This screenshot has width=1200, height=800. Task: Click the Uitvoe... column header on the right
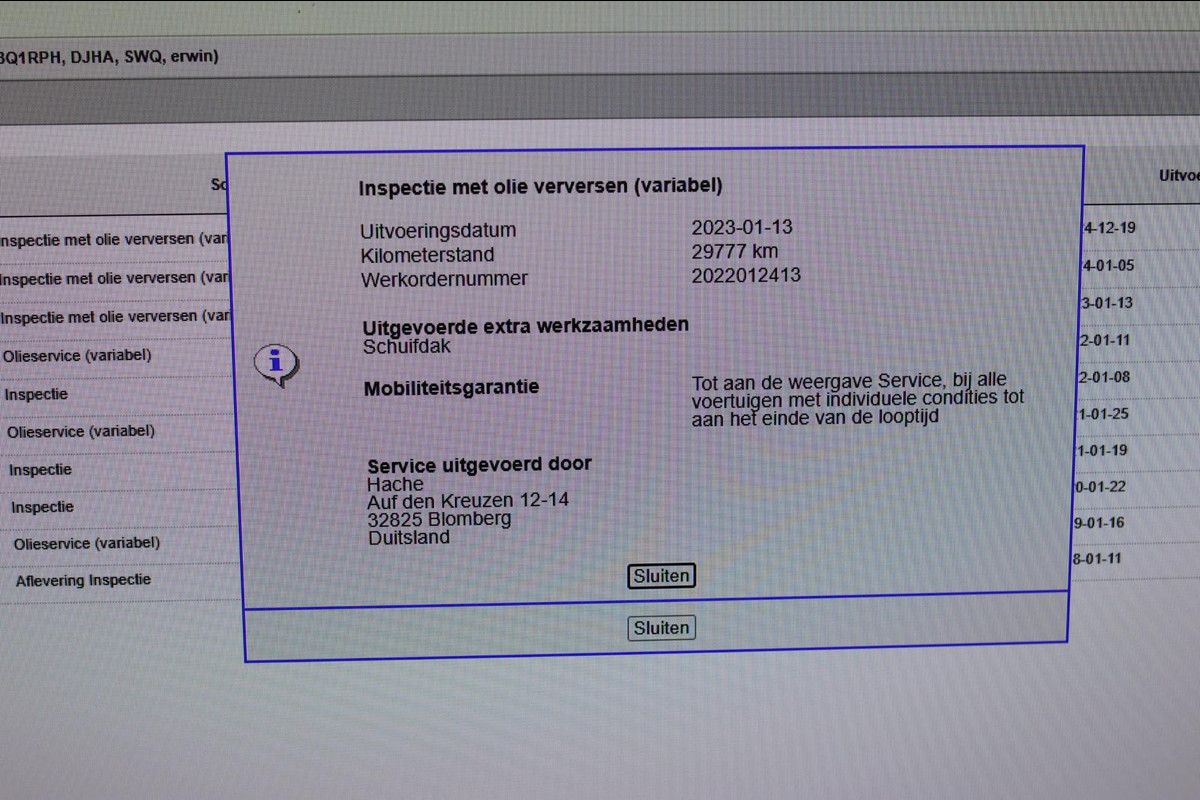(1178, 176)
